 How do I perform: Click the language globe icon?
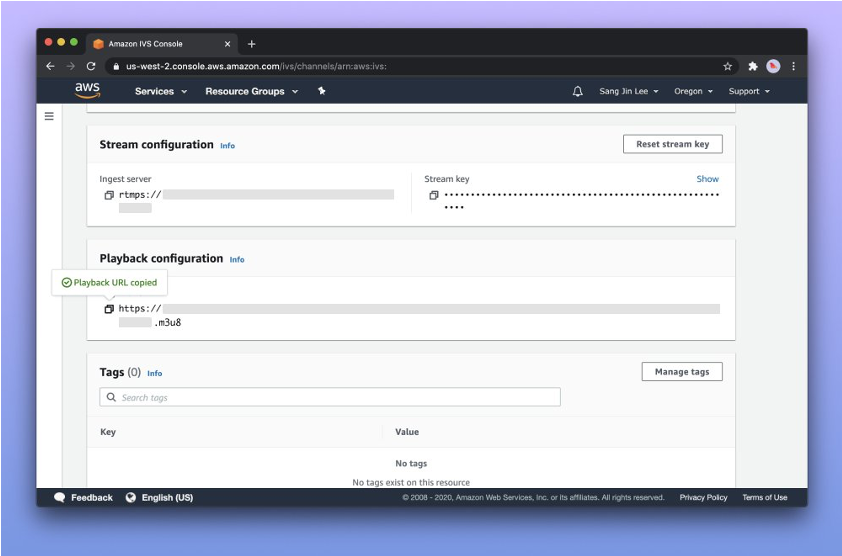[130, 497]
